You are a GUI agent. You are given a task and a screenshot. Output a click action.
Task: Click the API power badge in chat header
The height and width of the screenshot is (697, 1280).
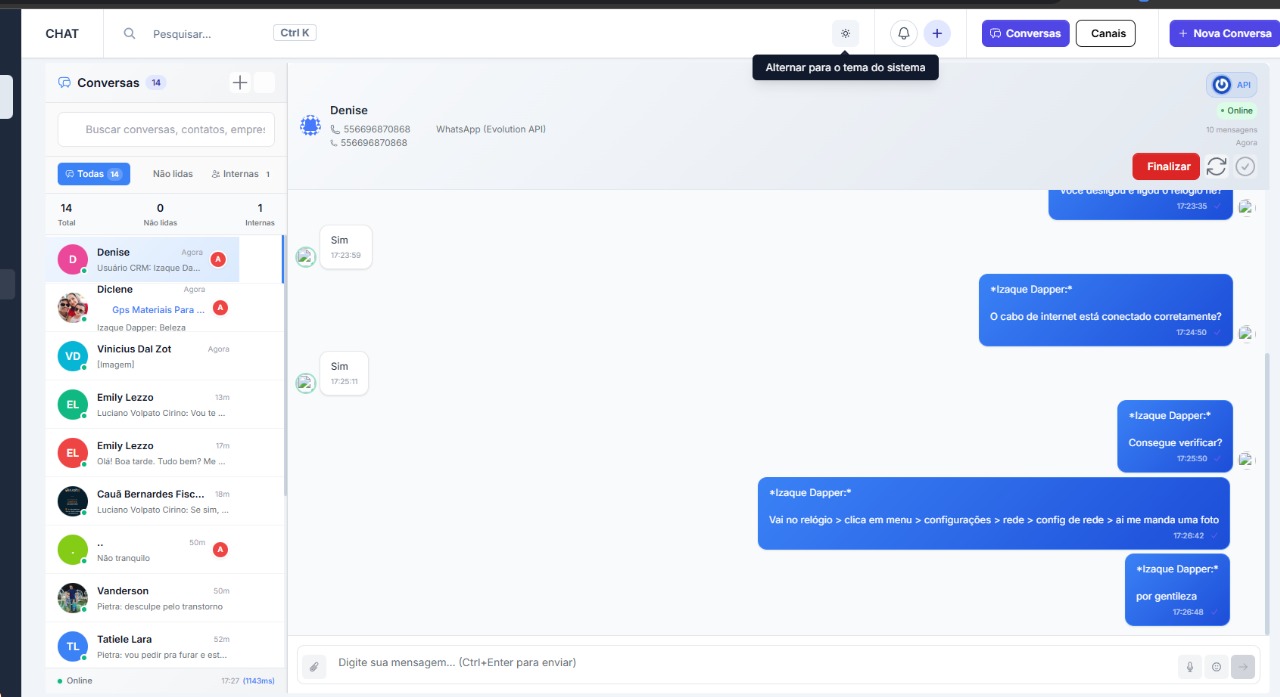point(1231,85)
